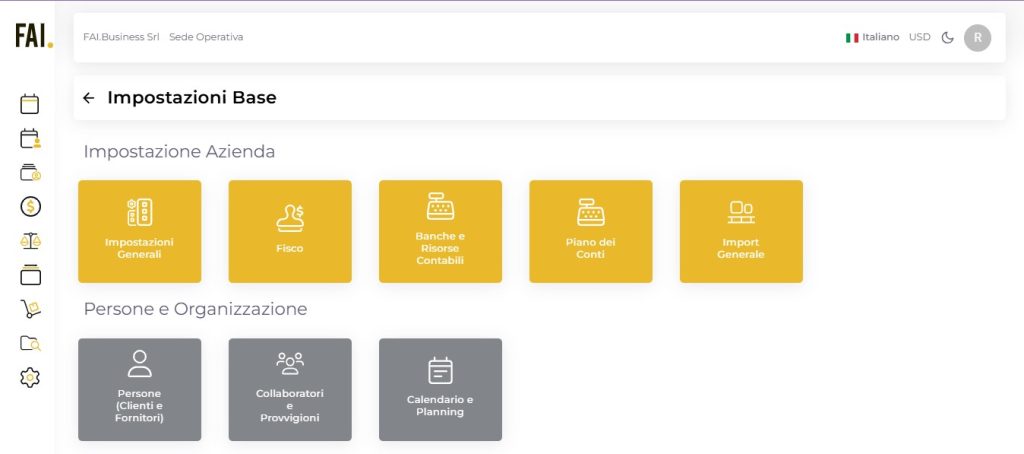Go back using the arrow icon

pos(89,98)
